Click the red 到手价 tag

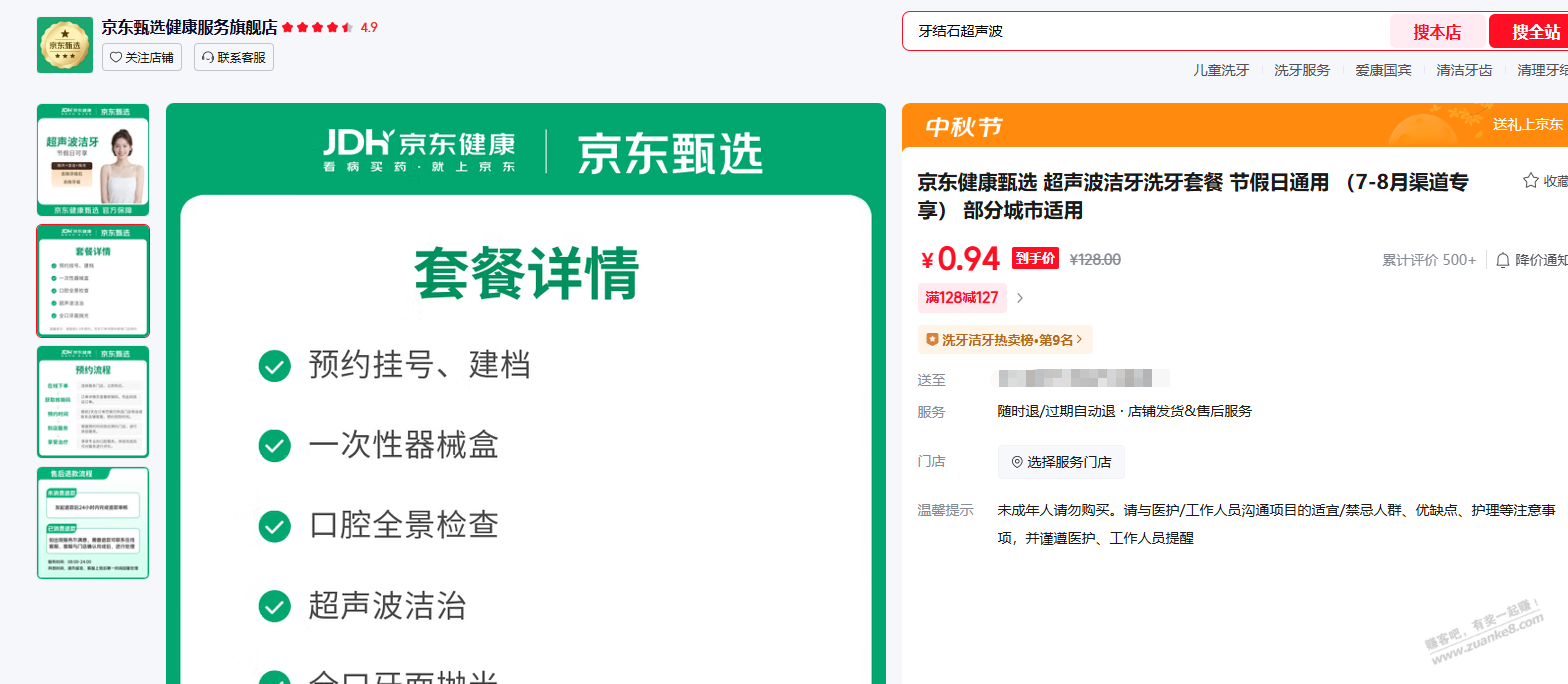pos(1035,259)
